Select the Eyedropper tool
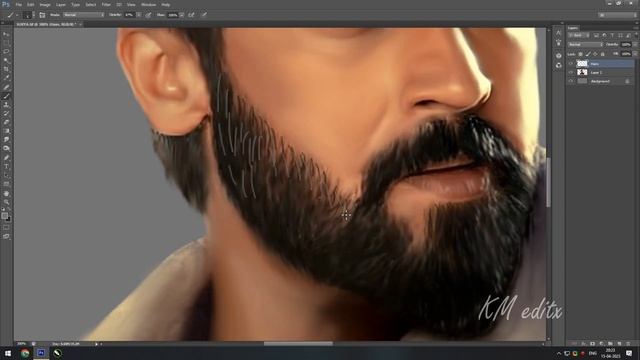 (x=6, y=78)
